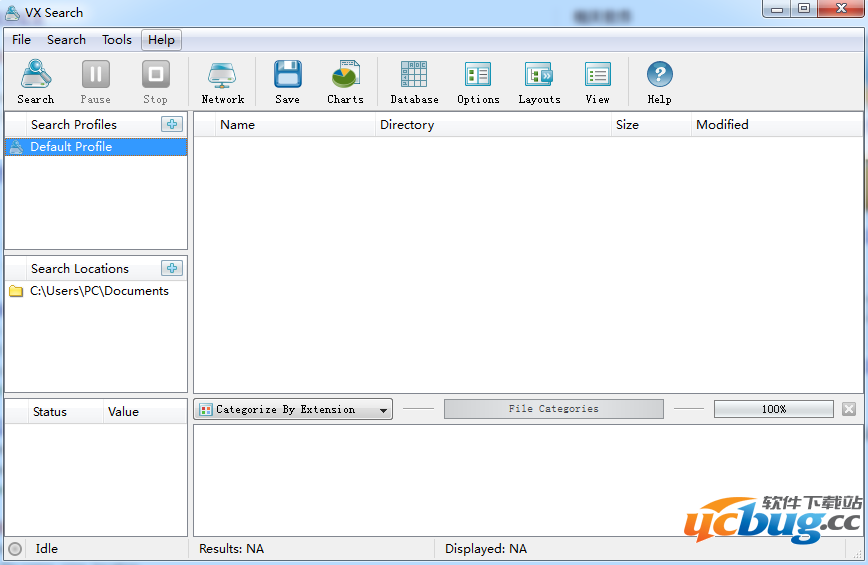Expand the Categorize By Extension dropdown

click(x=293, y=410)
